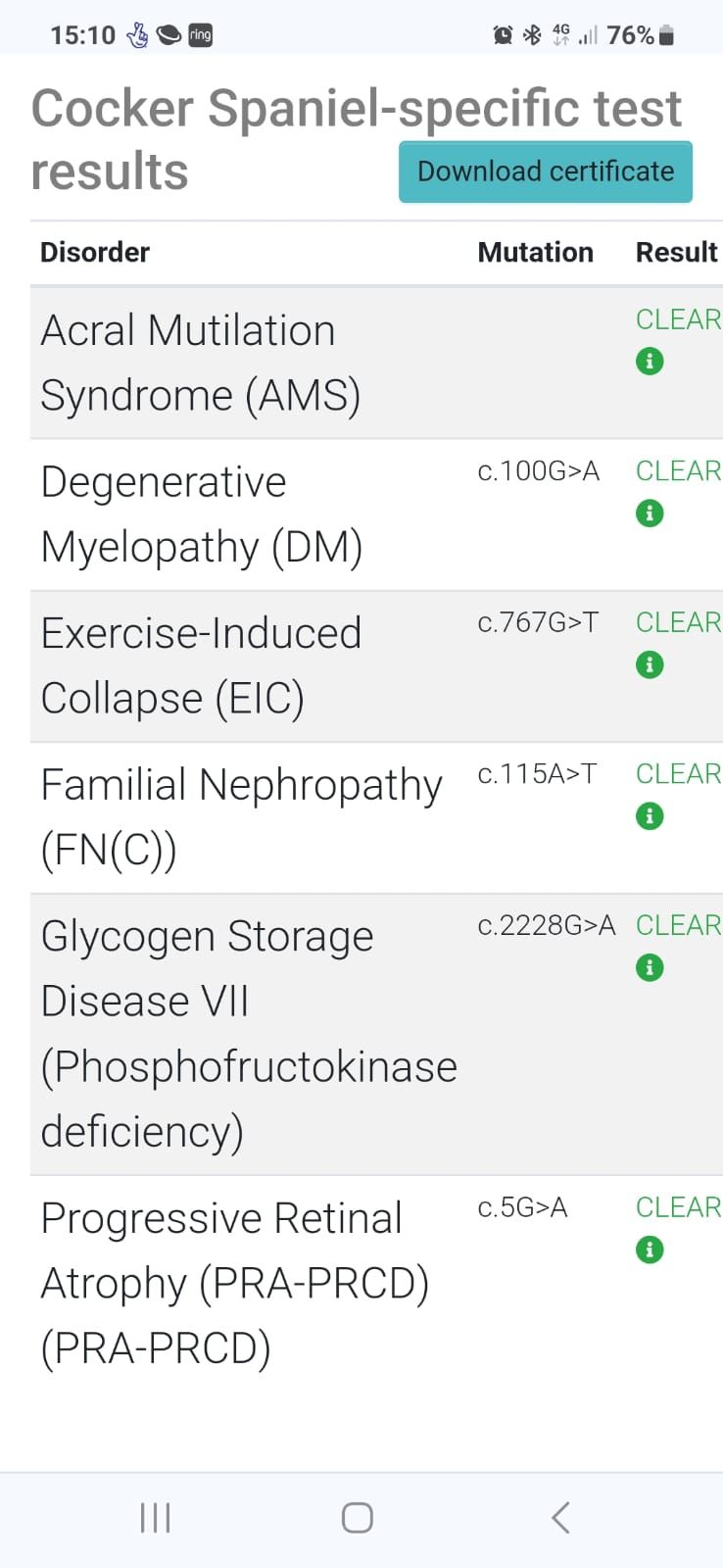Select the Disorder column header
Image resolution: width=723 pixels, height=1568 pixels.
95,253
